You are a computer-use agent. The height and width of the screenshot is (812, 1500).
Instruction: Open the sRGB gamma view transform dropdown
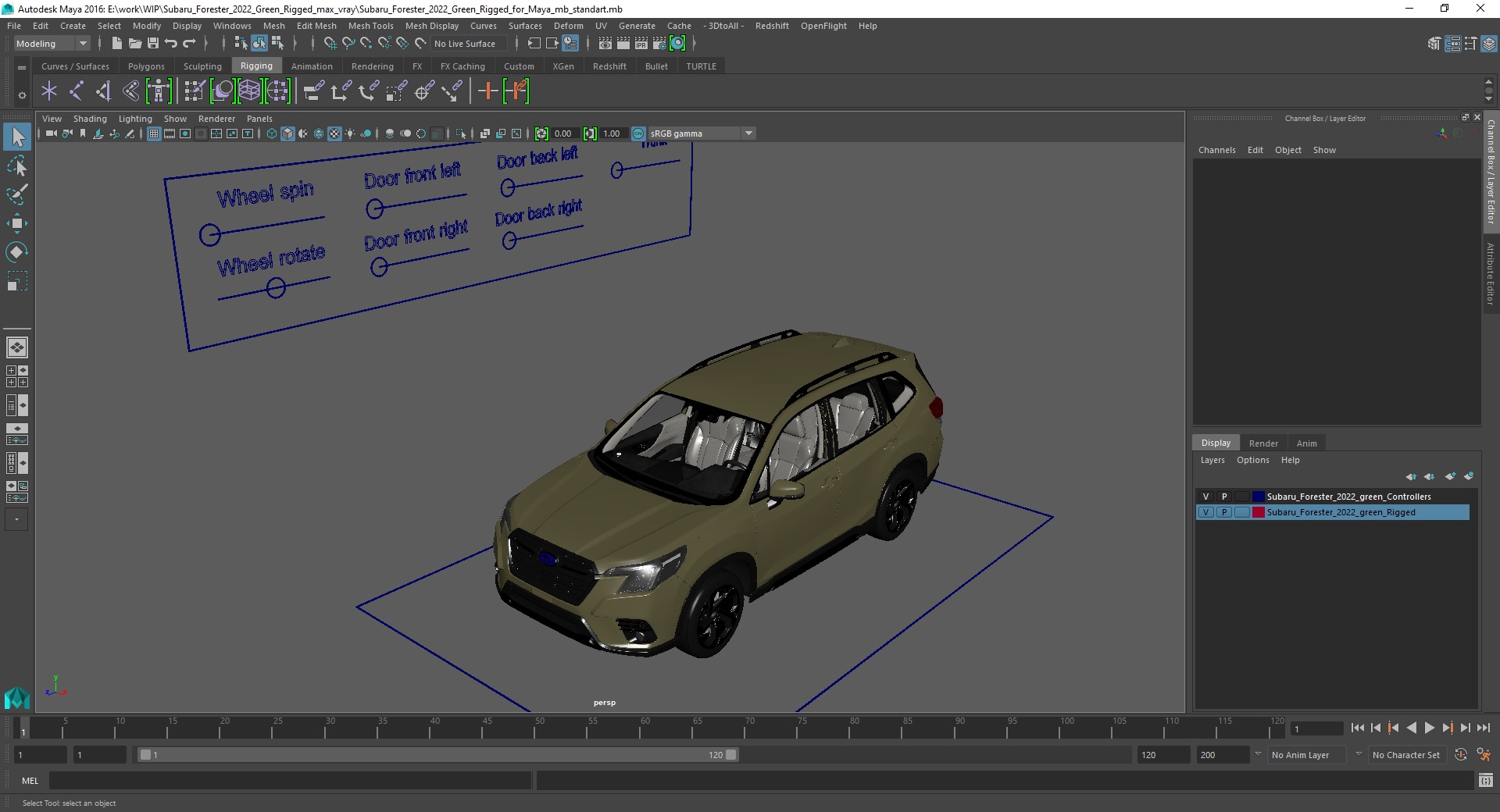702,134
